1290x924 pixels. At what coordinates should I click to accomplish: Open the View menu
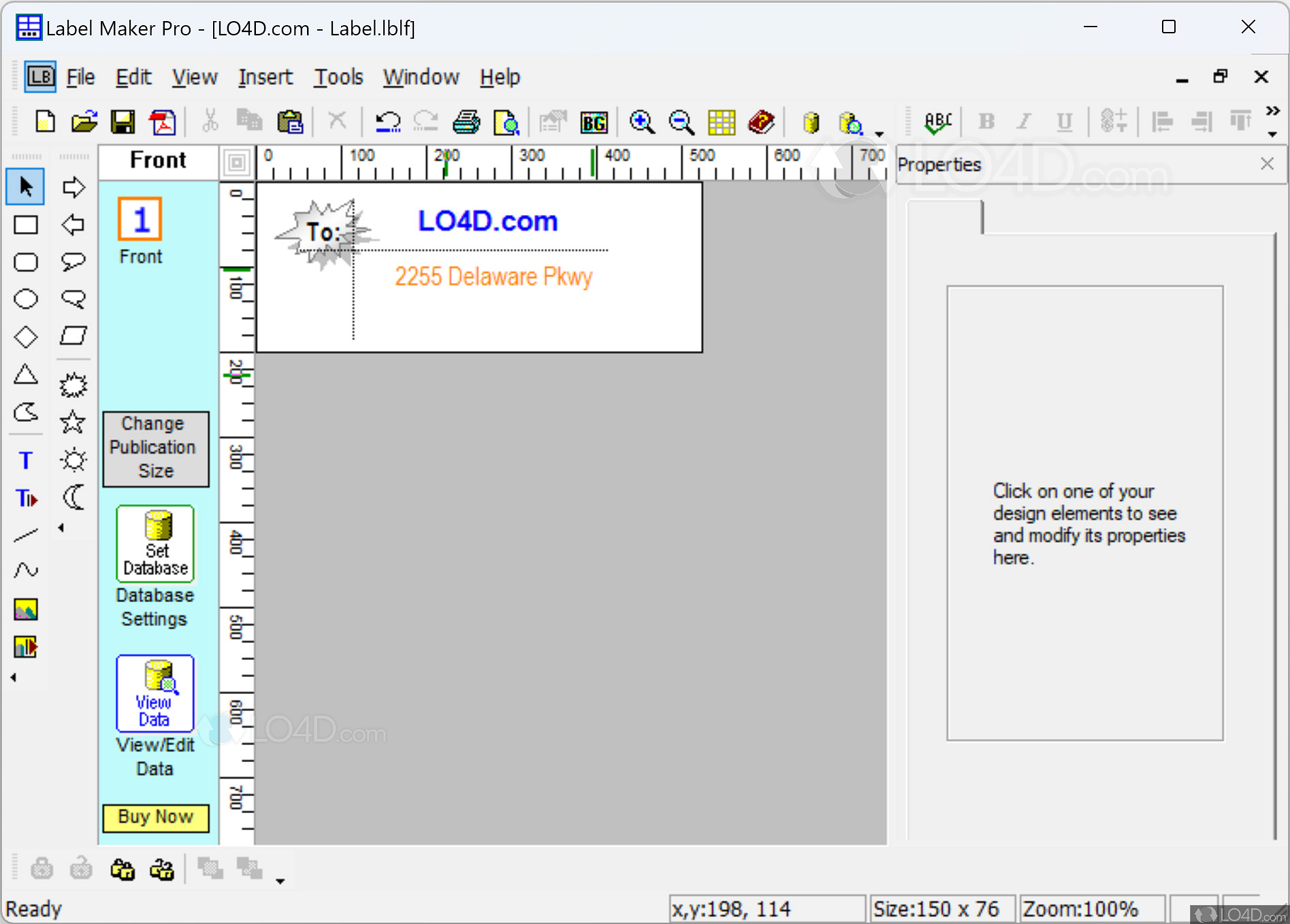195,77
